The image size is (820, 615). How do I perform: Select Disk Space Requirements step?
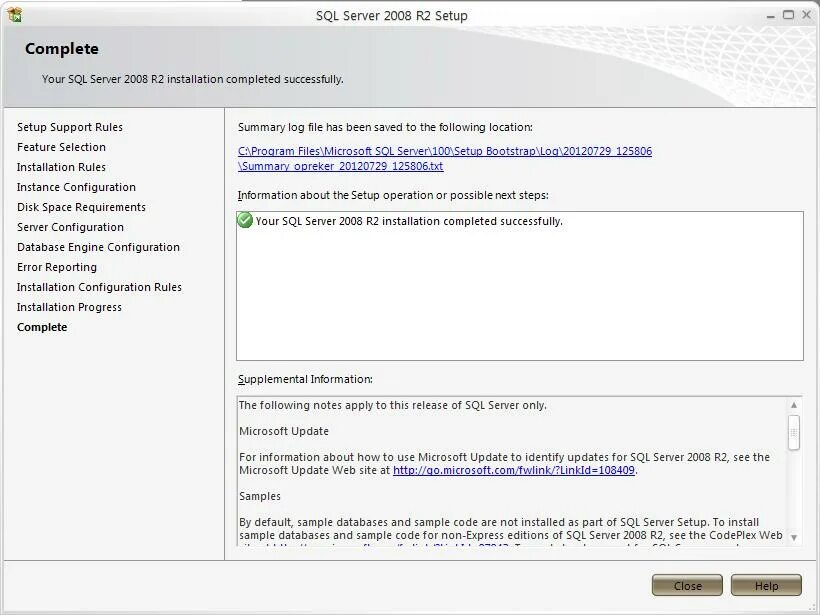tap(81, 207)
